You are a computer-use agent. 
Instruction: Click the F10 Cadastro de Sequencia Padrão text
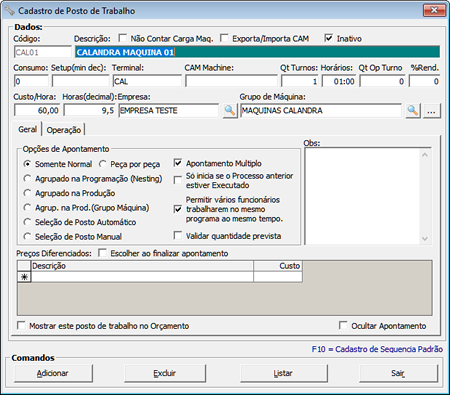click(x=377, y=349)
